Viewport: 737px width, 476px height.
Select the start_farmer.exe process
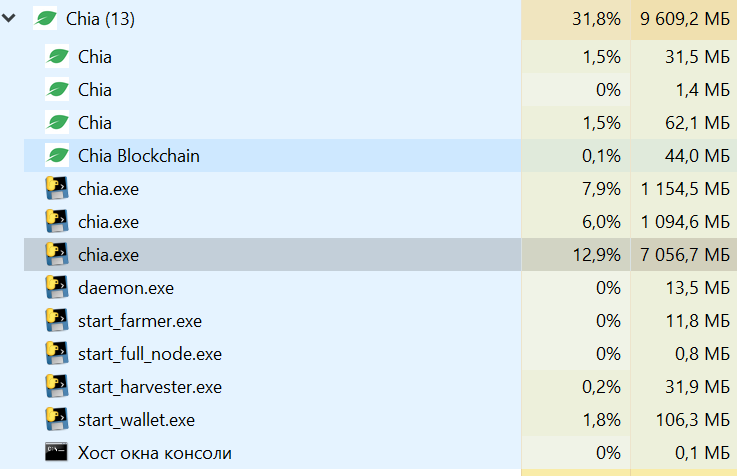click(140, 321)
